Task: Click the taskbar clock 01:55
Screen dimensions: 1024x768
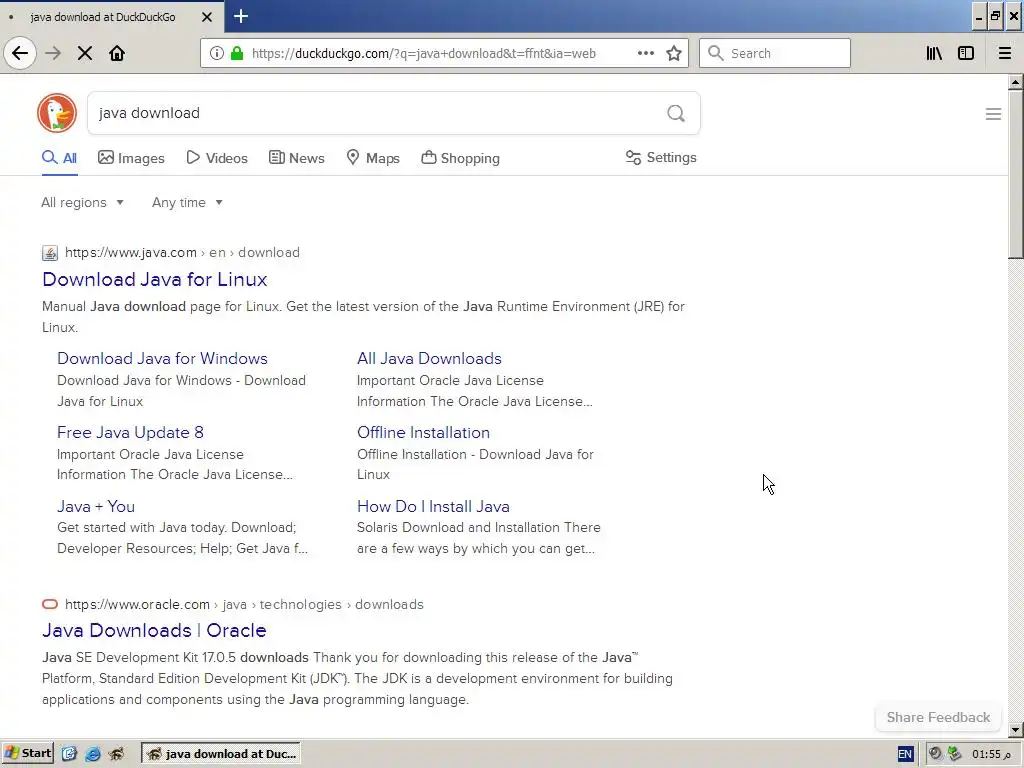Action: pyautogui.click(x=989, y=754)
